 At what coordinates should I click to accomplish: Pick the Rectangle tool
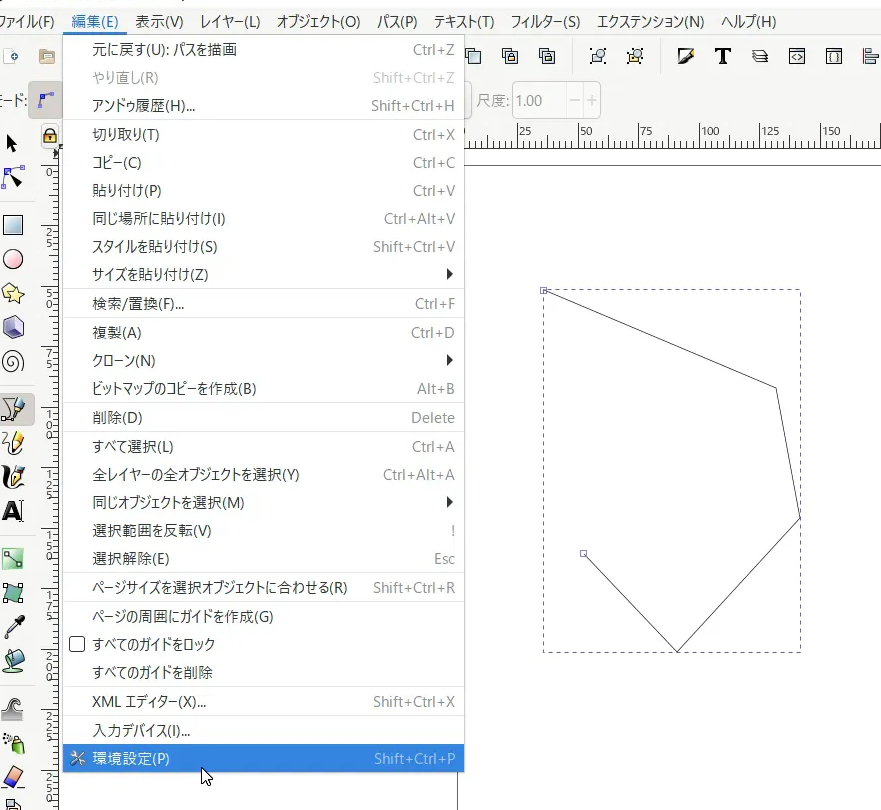[13, 225]
